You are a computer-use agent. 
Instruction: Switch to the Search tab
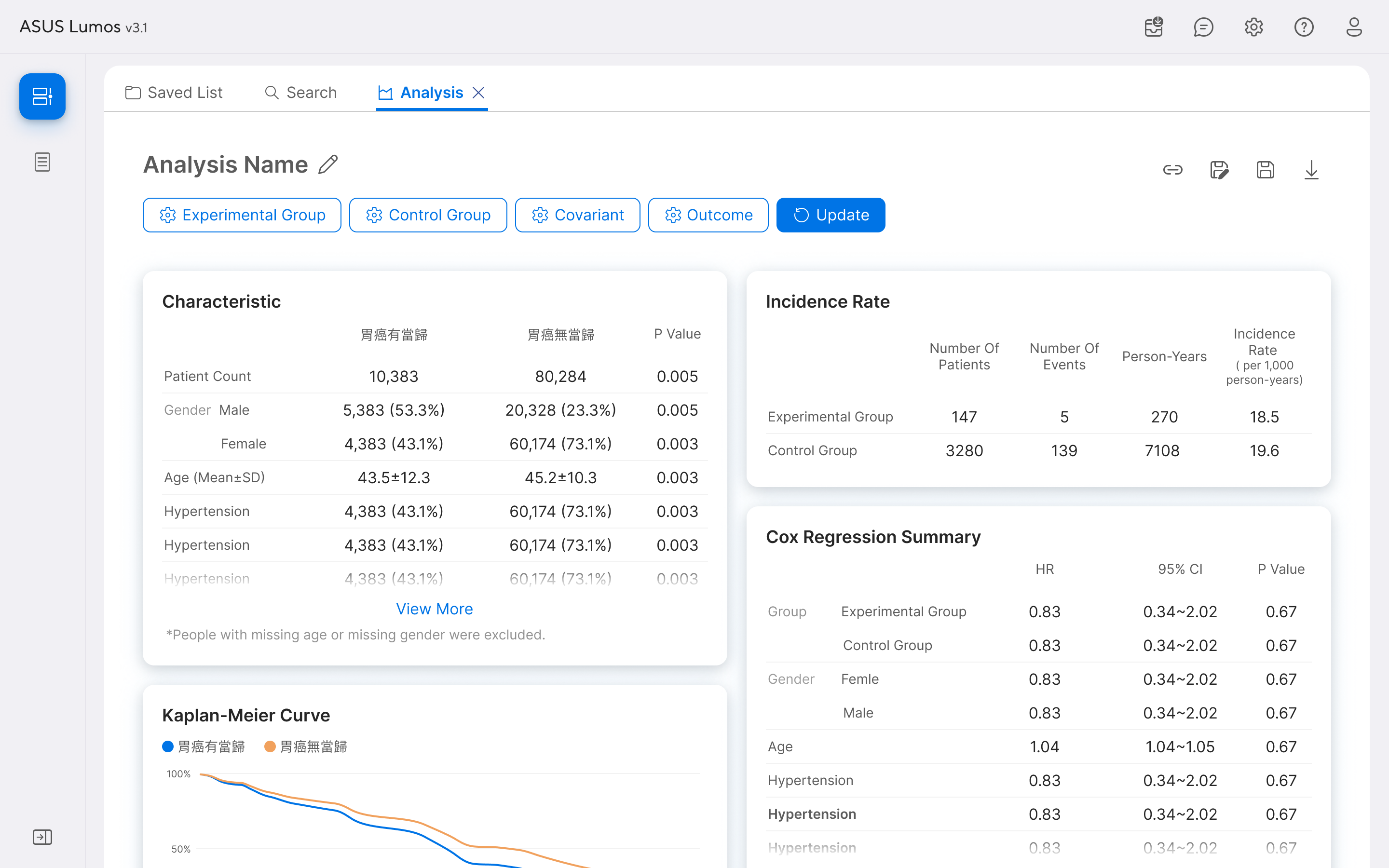(x=301, y=93)
